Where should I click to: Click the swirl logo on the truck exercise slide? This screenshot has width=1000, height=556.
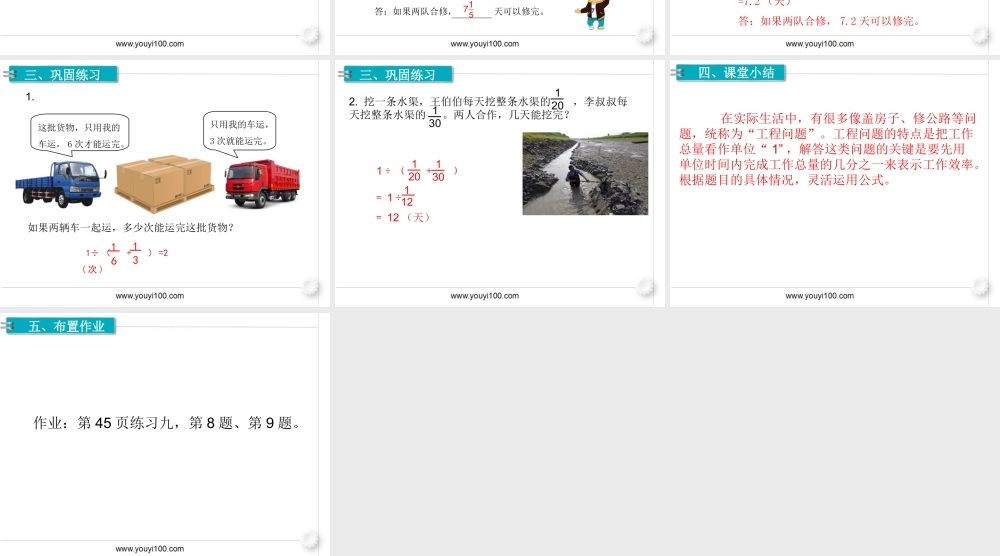[311, 288]
